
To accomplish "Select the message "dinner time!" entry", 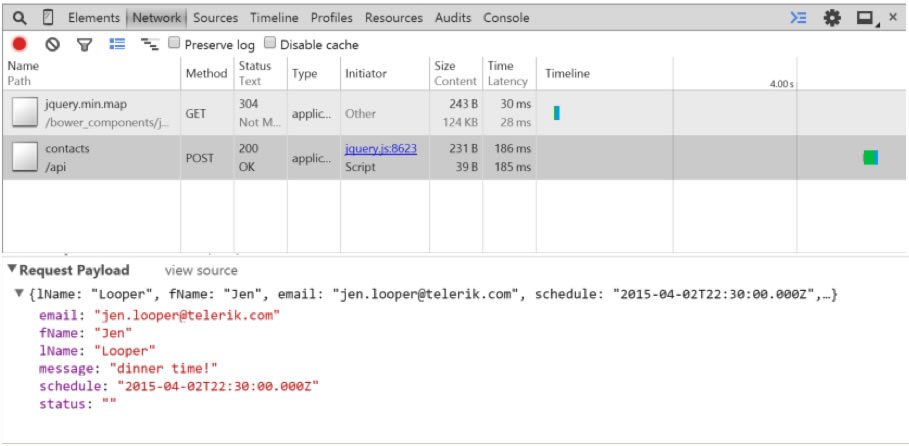I will point(128,368).
